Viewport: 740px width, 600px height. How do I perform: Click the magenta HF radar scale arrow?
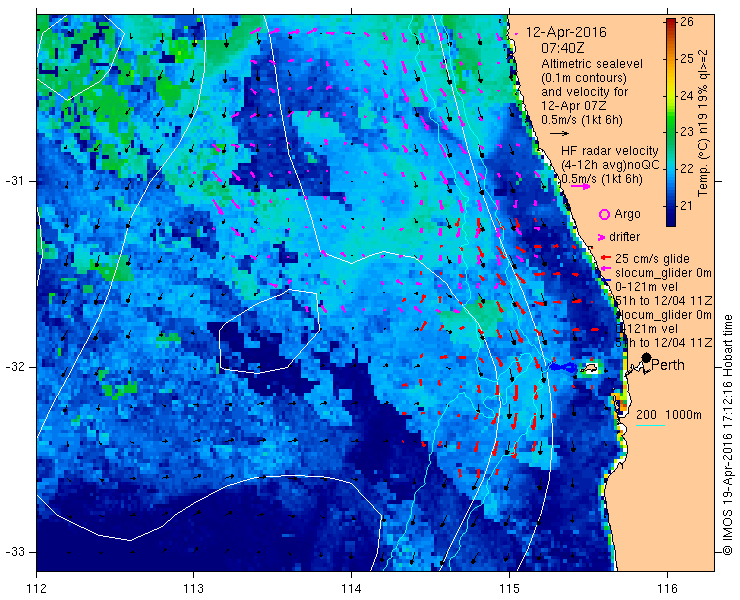[580, 186]
